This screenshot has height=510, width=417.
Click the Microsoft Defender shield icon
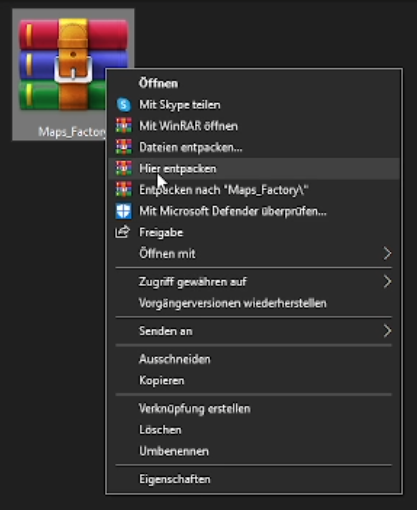coord(124,211)
